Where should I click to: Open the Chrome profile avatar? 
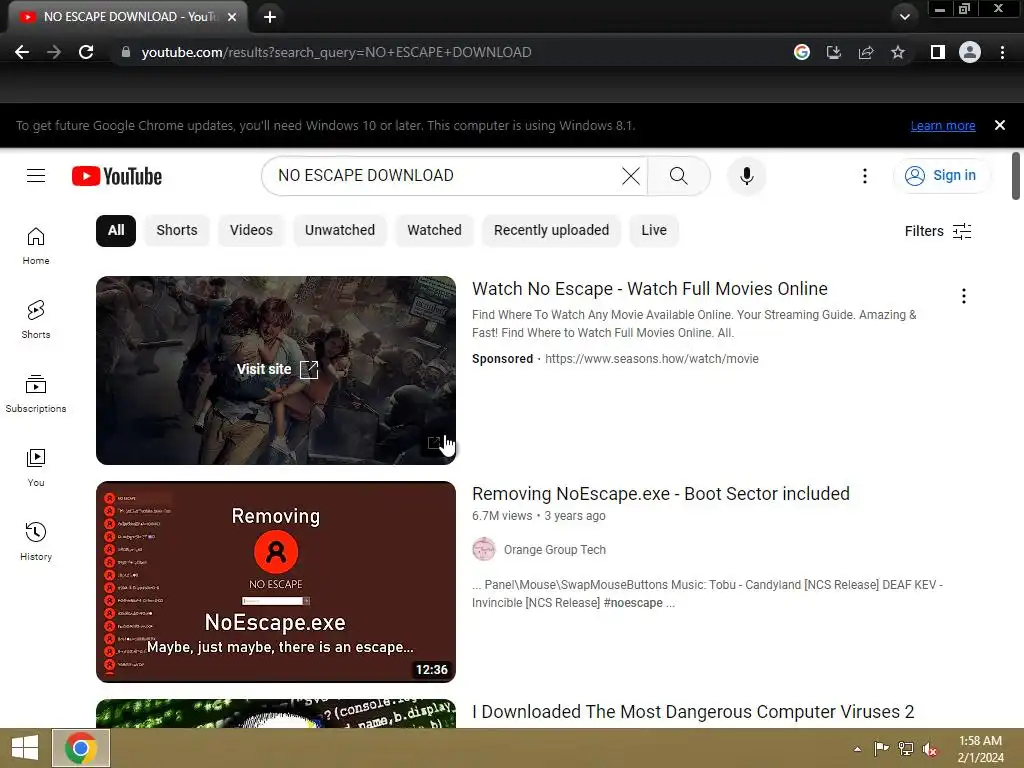point(970,52)
